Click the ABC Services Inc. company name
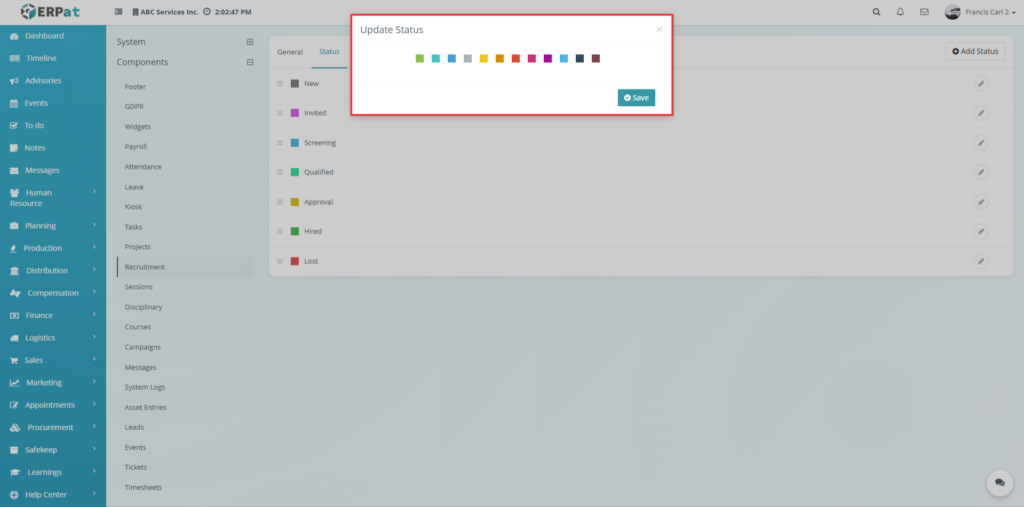1024x507 pixels. [169, 12]
